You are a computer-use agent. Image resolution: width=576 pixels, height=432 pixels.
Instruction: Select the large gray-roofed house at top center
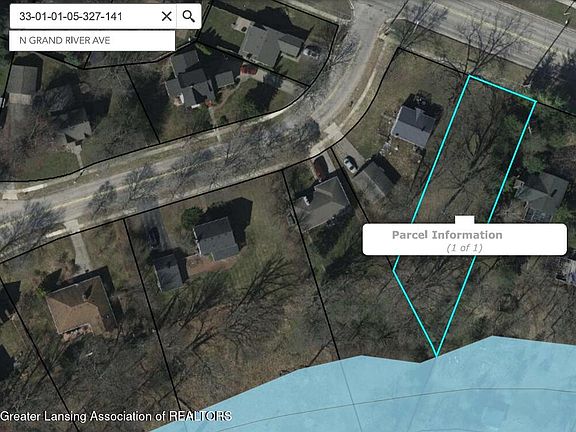point(270,43)
